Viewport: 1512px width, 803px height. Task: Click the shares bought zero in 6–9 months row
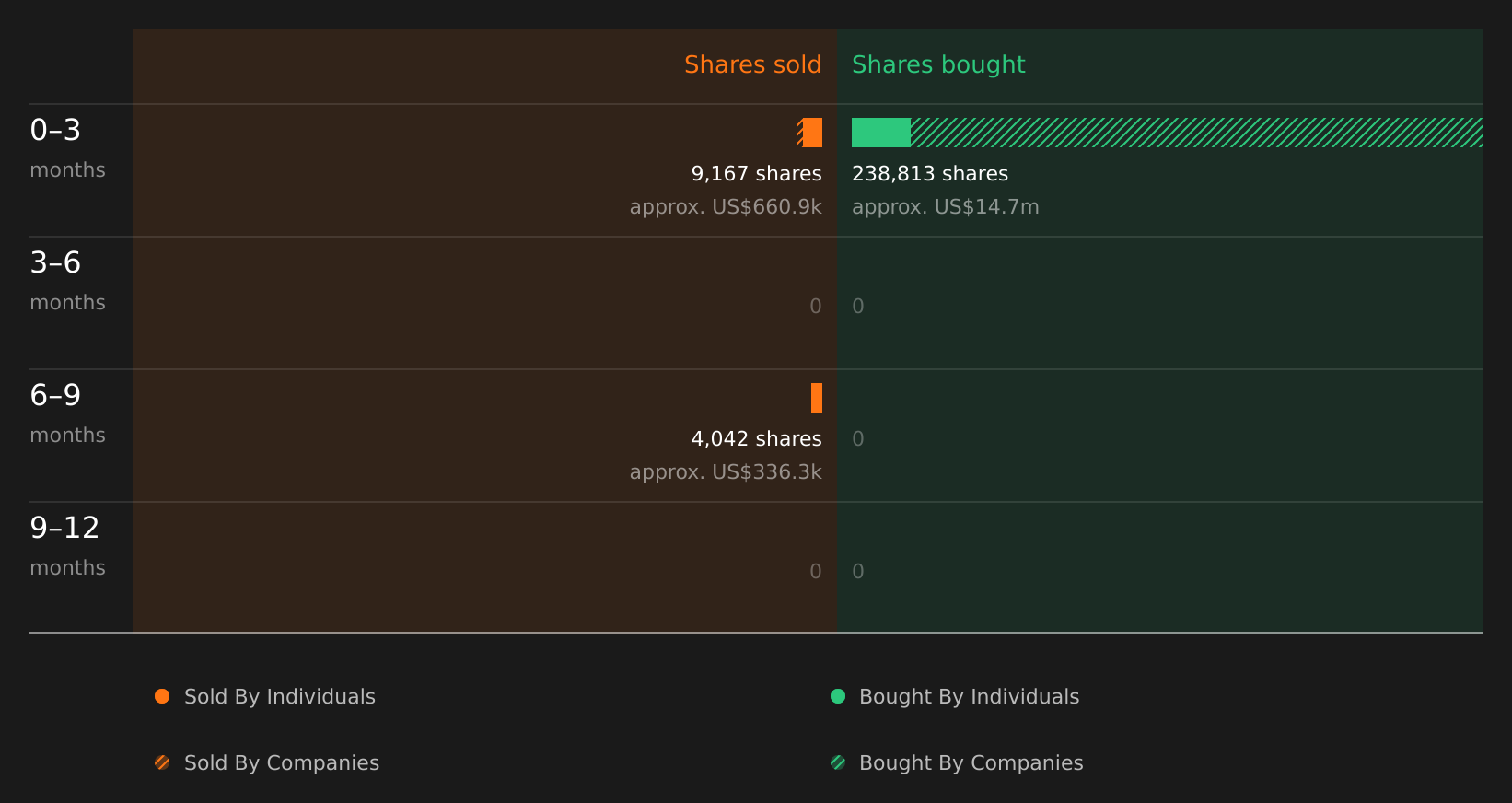[858, 439]
